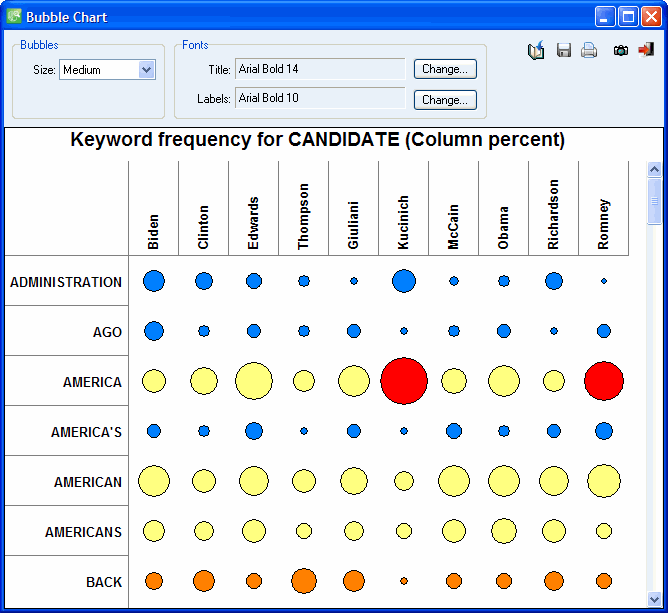Click the red Romney AMERICA bubble
Image resolution: width=668 pixels, height=613 pixels.
(x=604, y=381)
